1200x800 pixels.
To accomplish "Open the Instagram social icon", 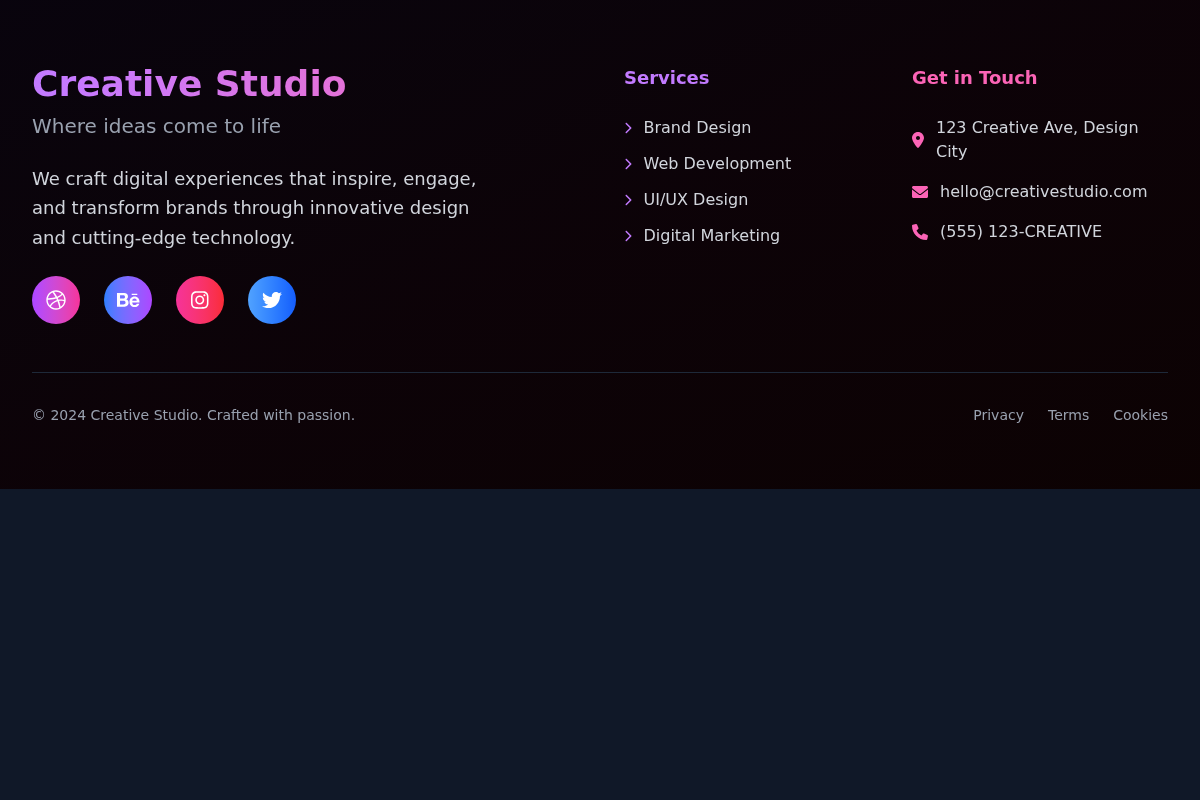I will 200,300.
